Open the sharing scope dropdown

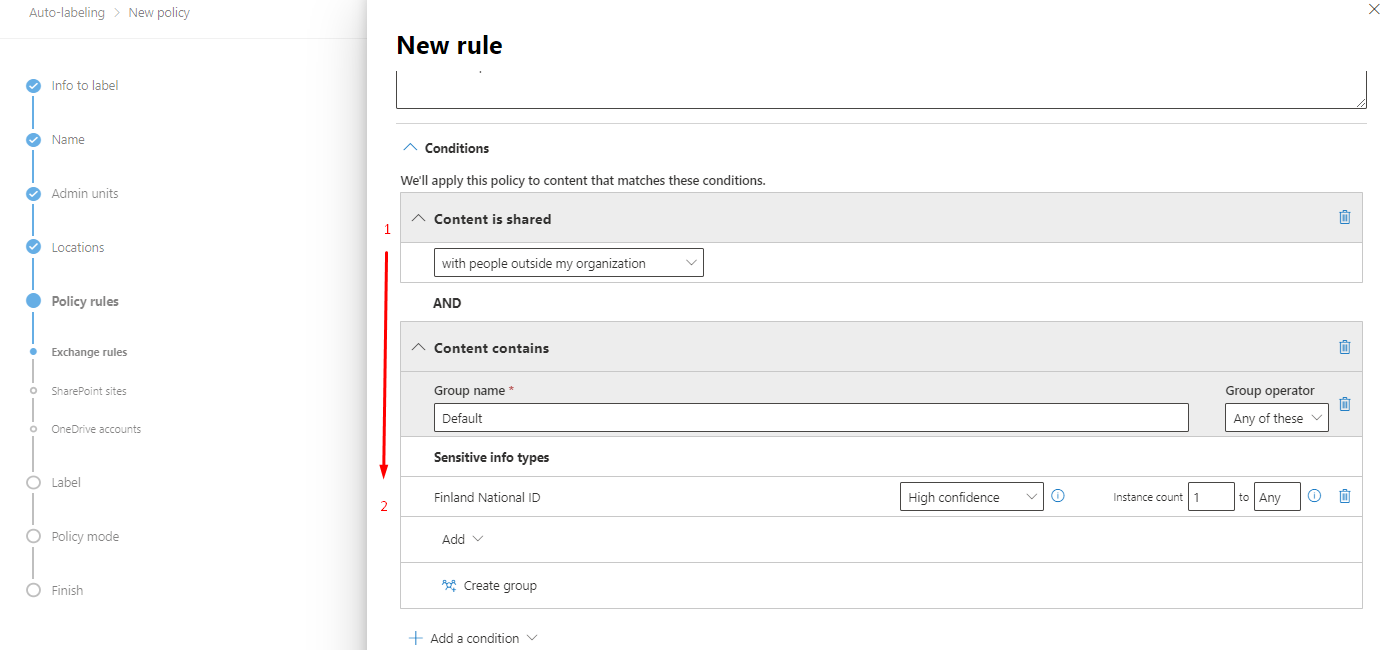tap(569, 263)
